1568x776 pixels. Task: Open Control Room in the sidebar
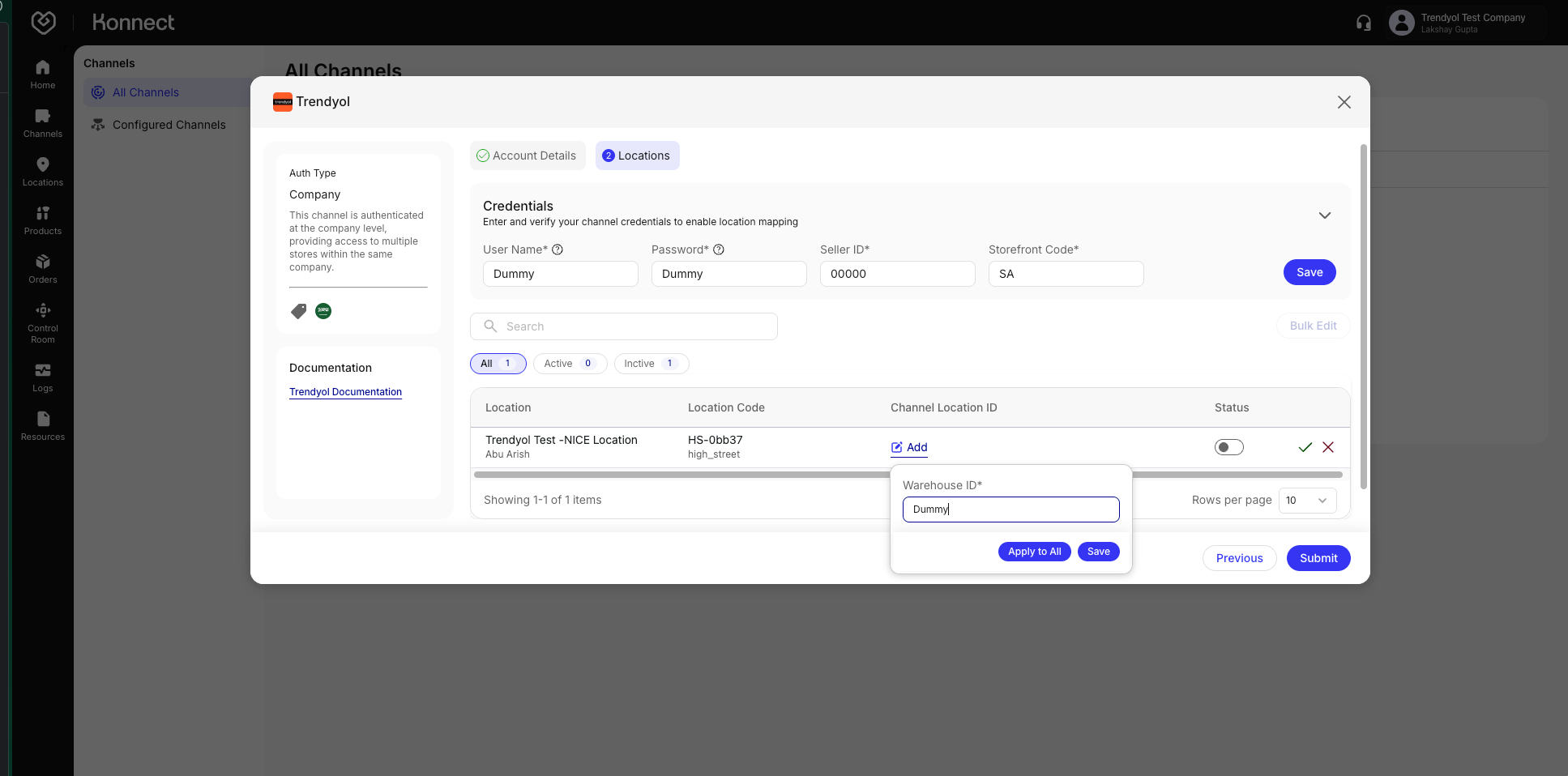pyautogui.click(x=43, y=322)
